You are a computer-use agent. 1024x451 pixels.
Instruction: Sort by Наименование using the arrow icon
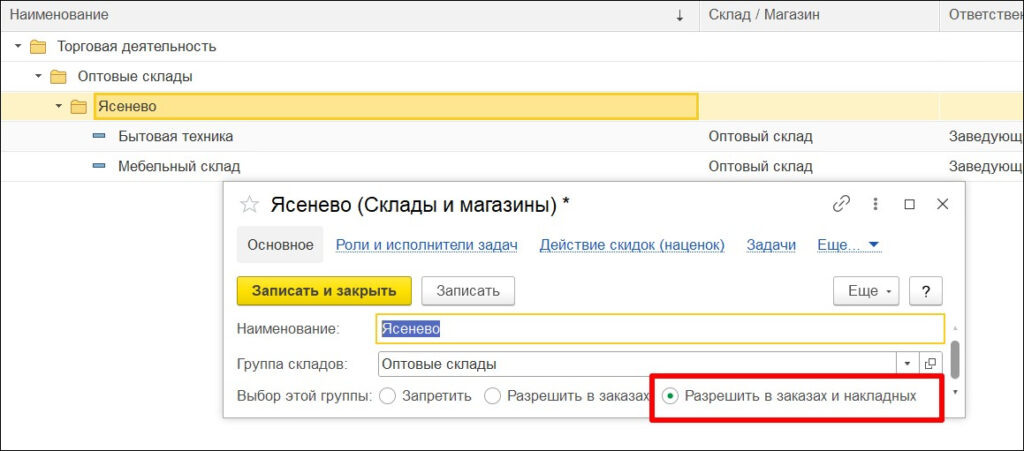pyautogui.click(x=680, y=16)
